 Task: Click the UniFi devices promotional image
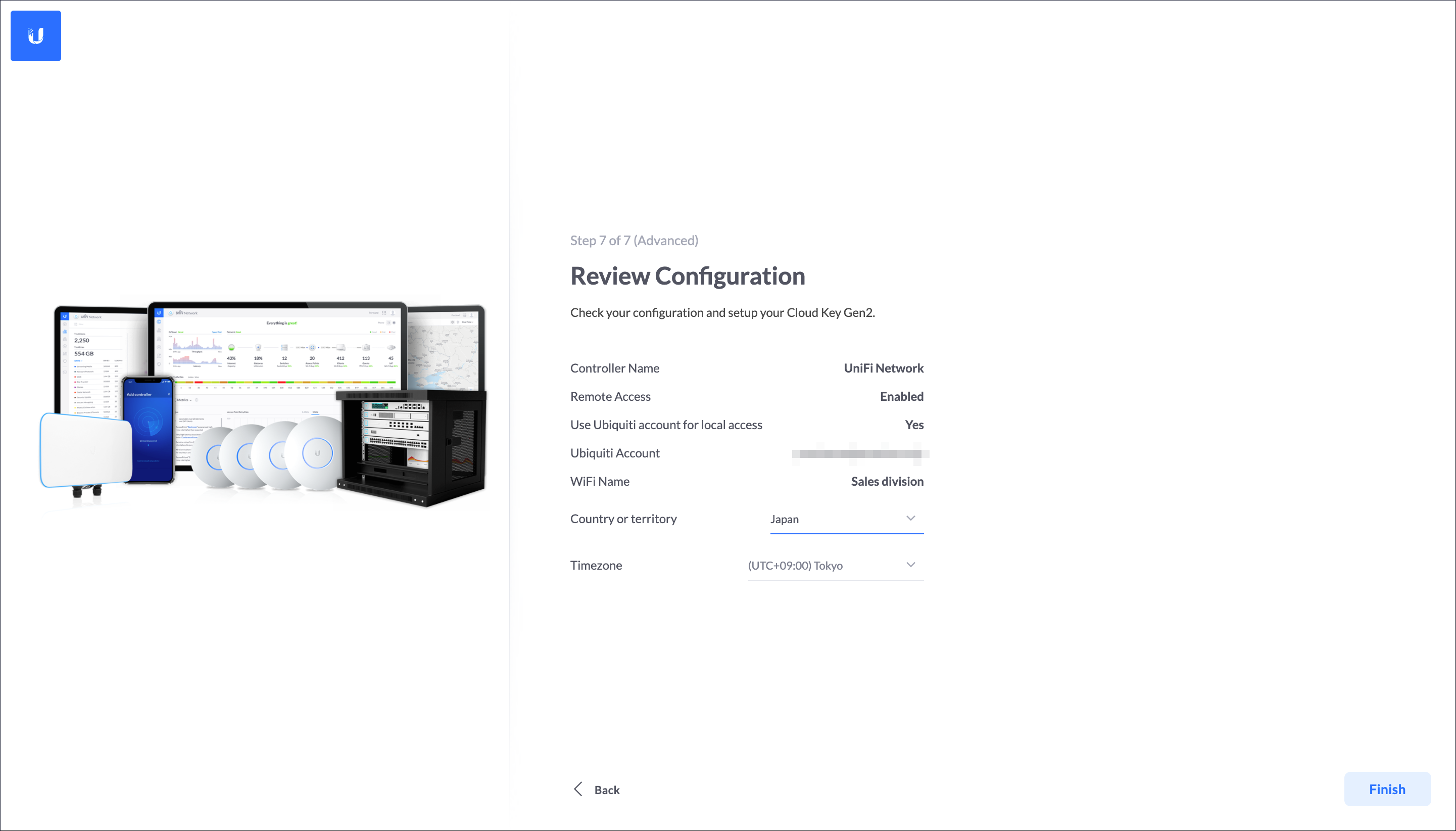[263, 405]
